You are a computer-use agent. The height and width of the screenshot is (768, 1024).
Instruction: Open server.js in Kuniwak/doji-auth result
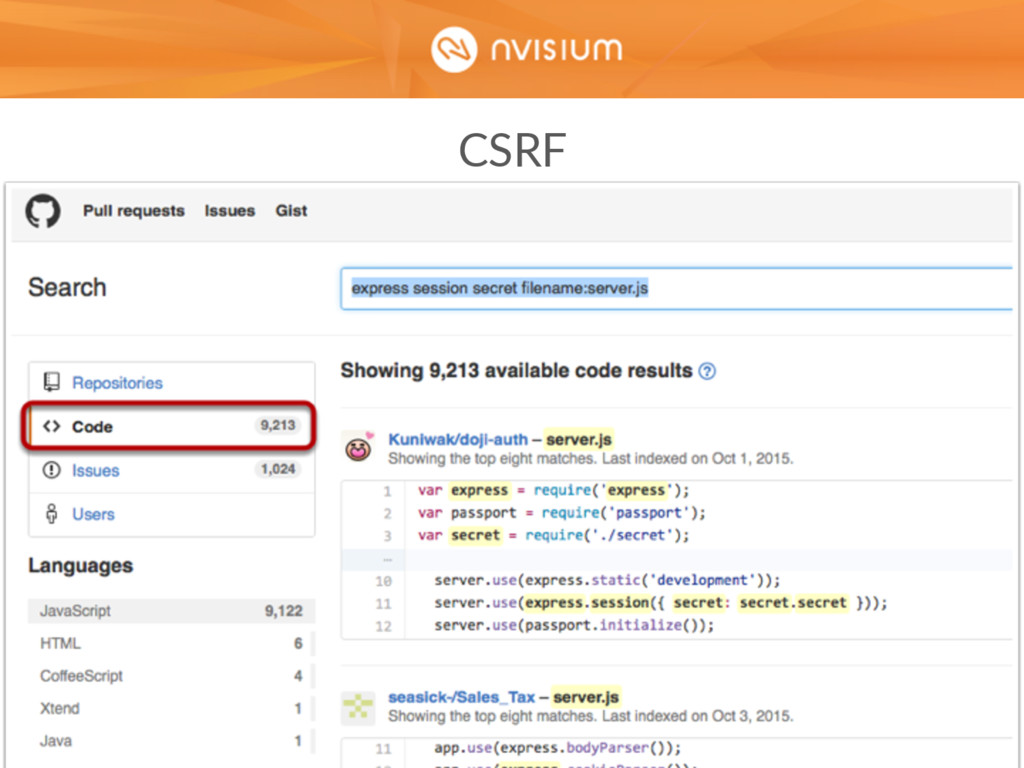tap(579, 440)
